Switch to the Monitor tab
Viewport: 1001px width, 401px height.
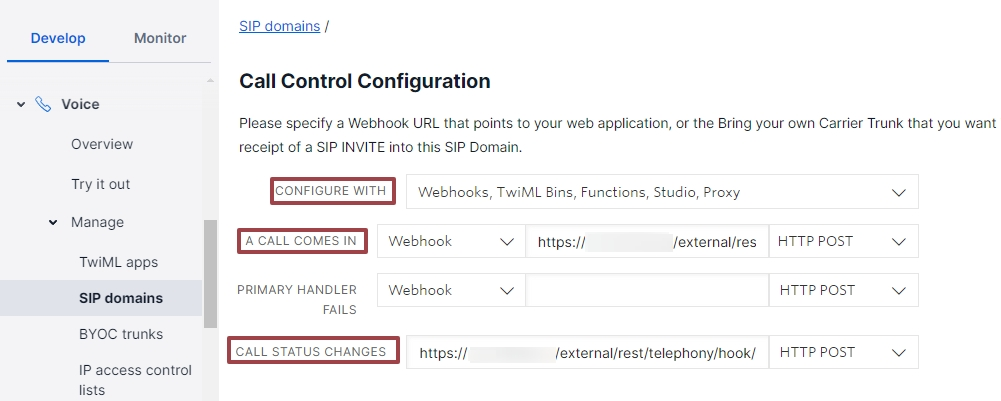pyautogui.click(x=160, y=38)
